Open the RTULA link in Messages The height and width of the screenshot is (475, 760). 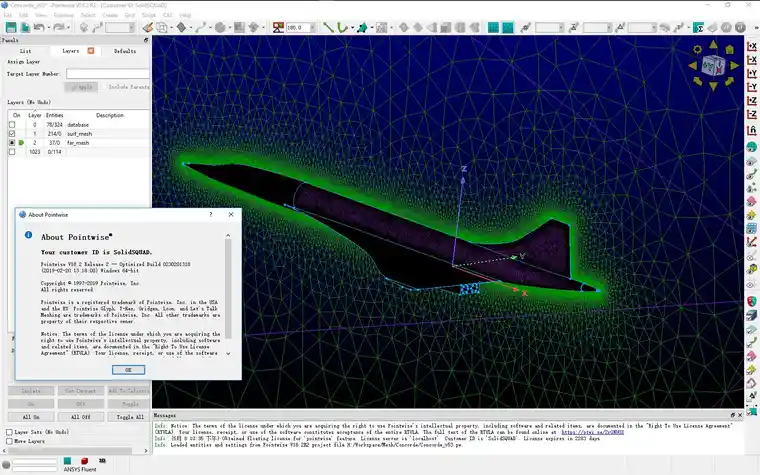point(592,432)
